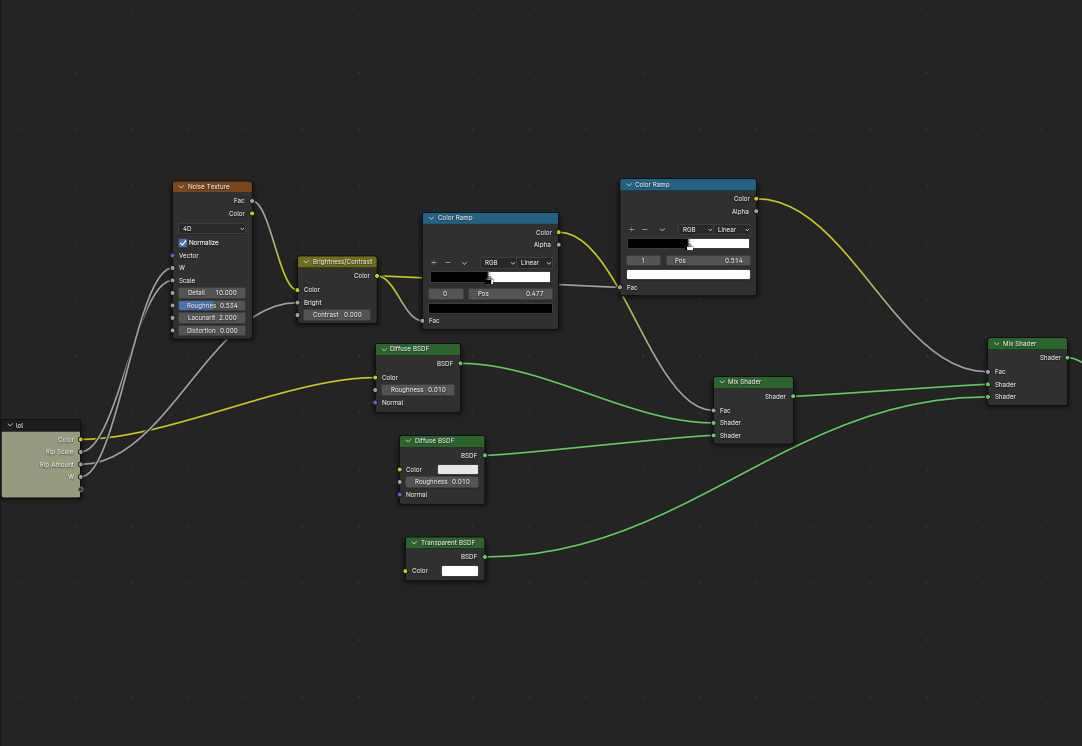
Task: Open the 4D dimensions dropdown in Noise Texture
Action: [x=212, y=229]
